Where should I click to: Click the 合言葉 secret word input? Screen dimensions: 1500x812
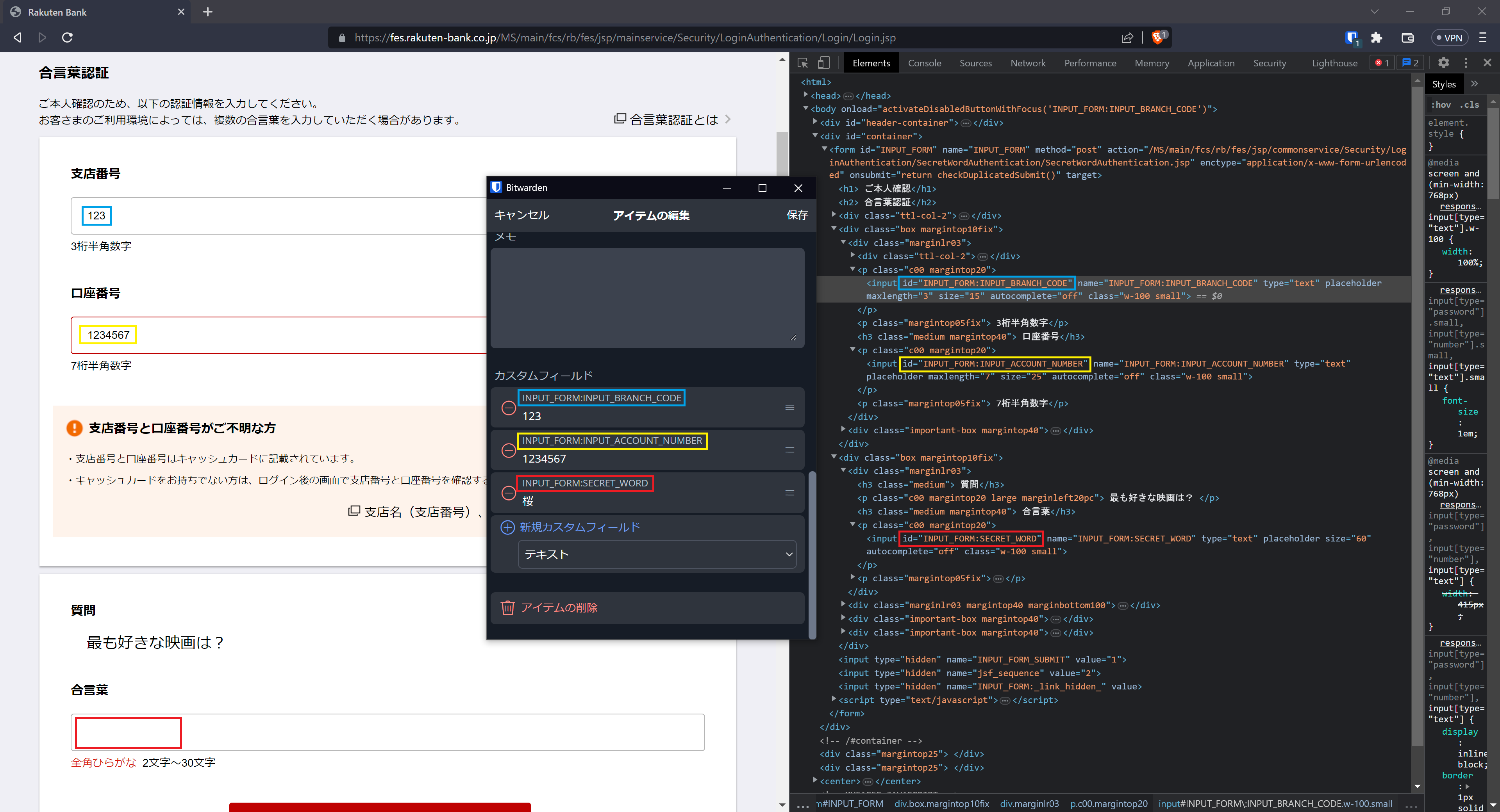tap(388, 732)
